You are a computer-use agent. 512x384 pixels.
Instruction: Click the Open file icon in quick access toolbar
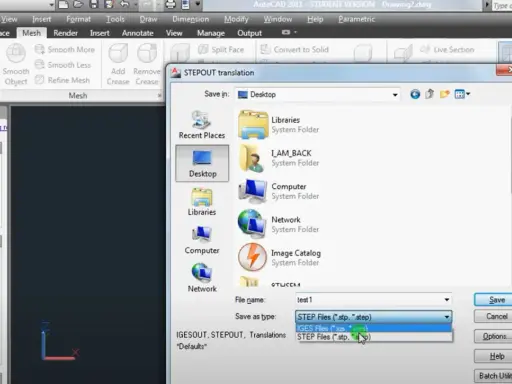[x=78, y=4]
